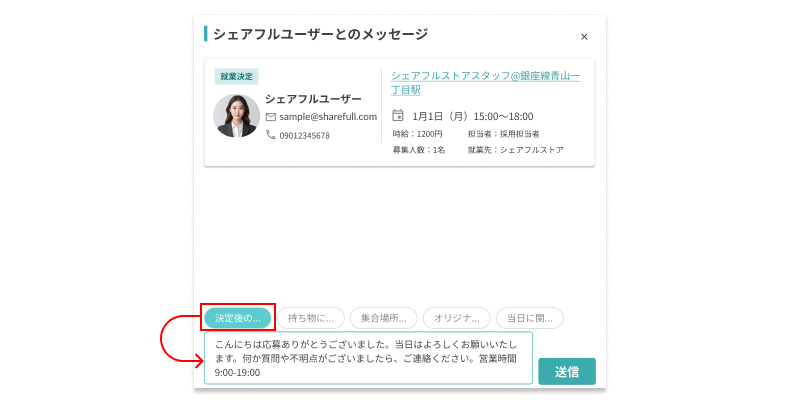Click the シェアフルユーザー name in card
This screenshot has width=800, height=400.
(313, 99)
